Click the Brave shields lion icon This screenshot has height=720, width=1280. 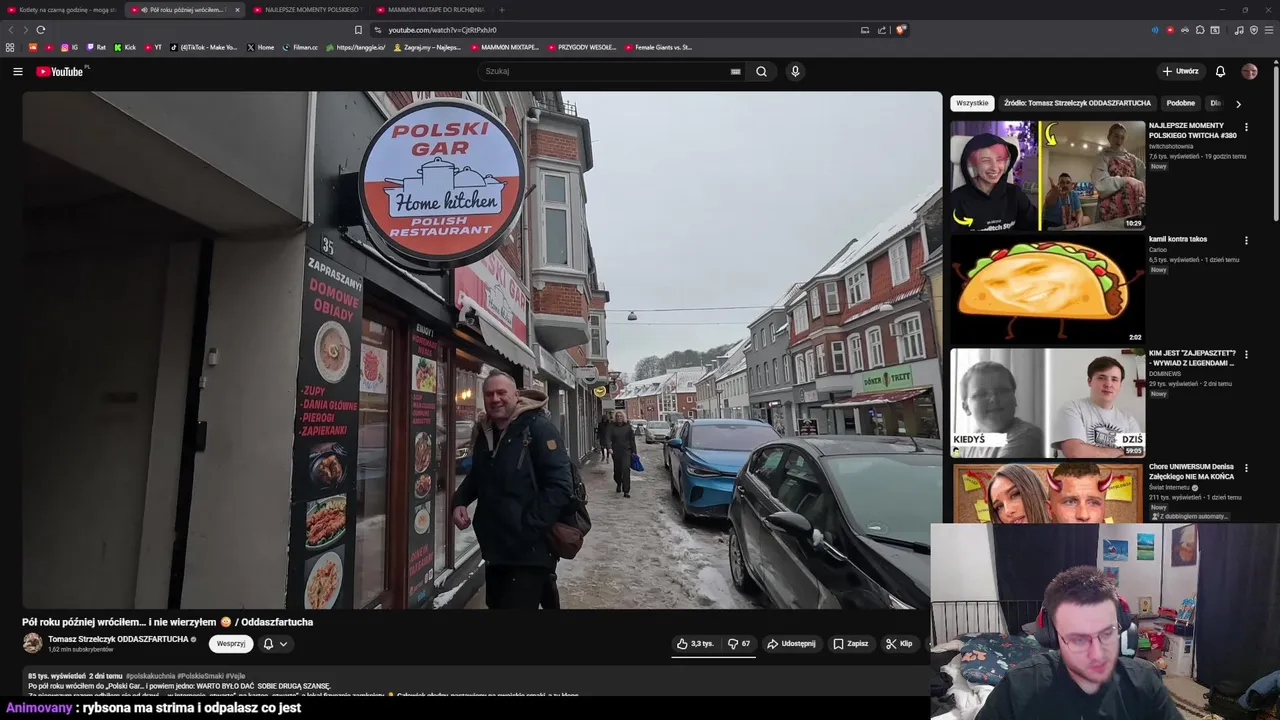(x=900, y=30)
